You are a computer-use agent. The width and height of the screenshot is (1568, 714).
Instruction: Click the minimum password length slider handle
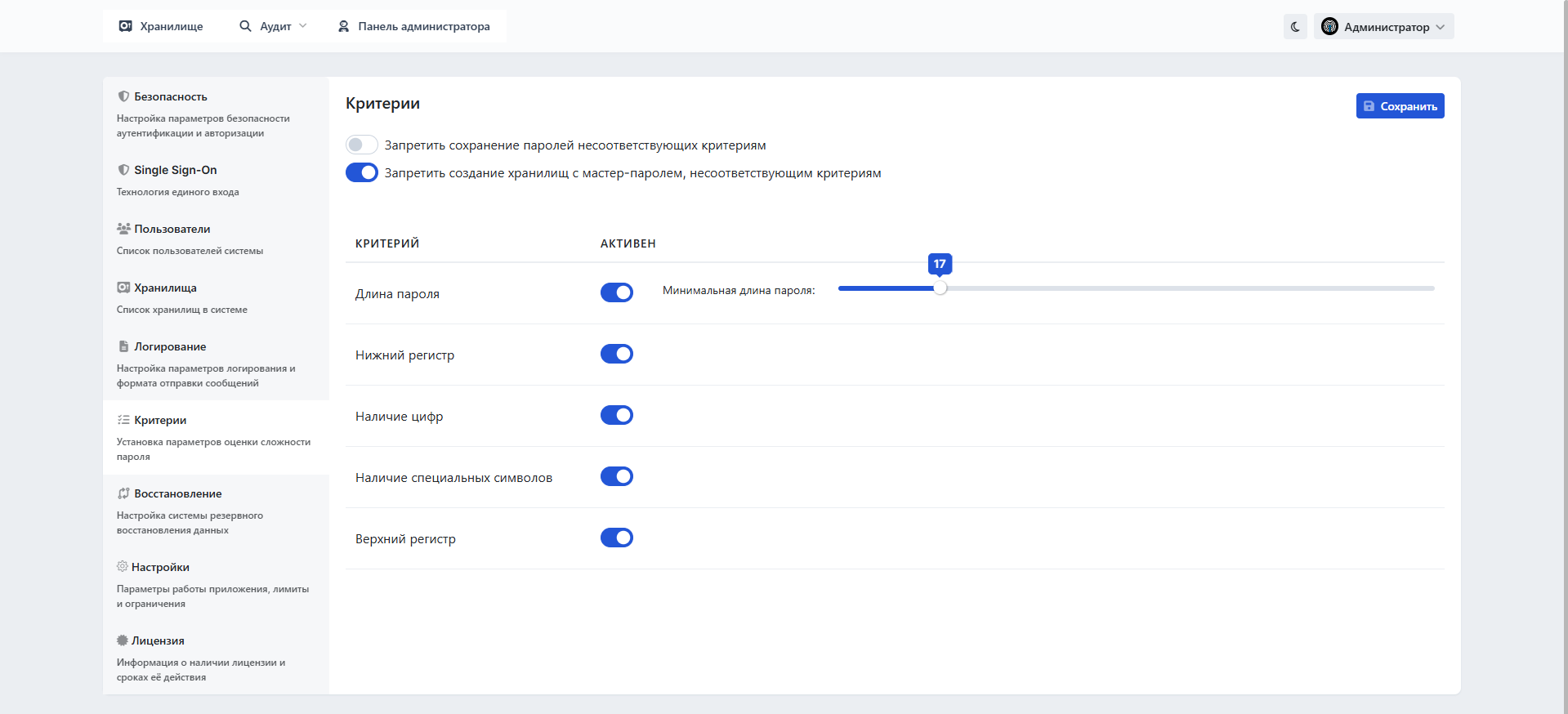point(940,288)
